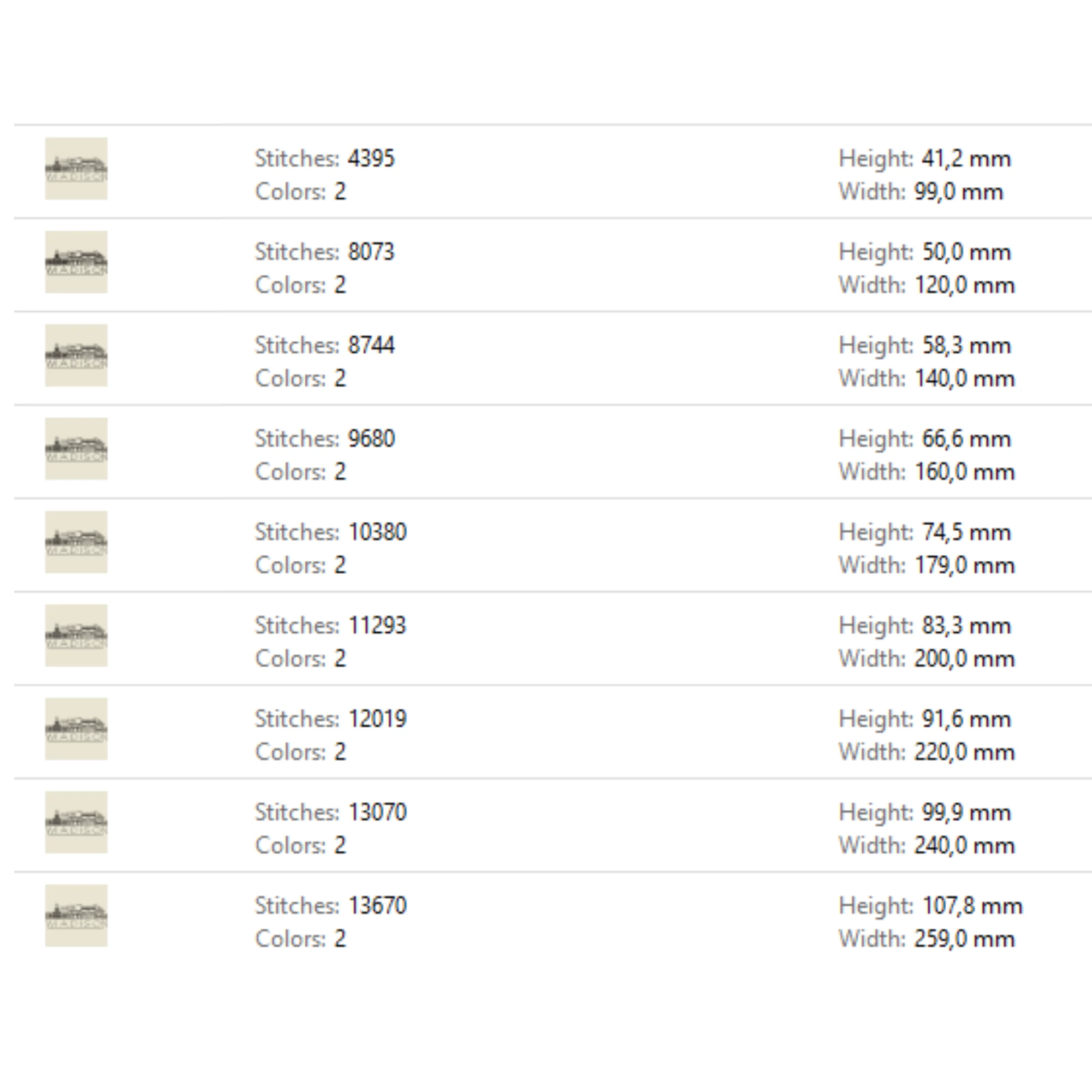Click the Width 140,0 mm text
This screenshot has width=1092, height=1092.
pyautogui.click(x=964, y=379)
